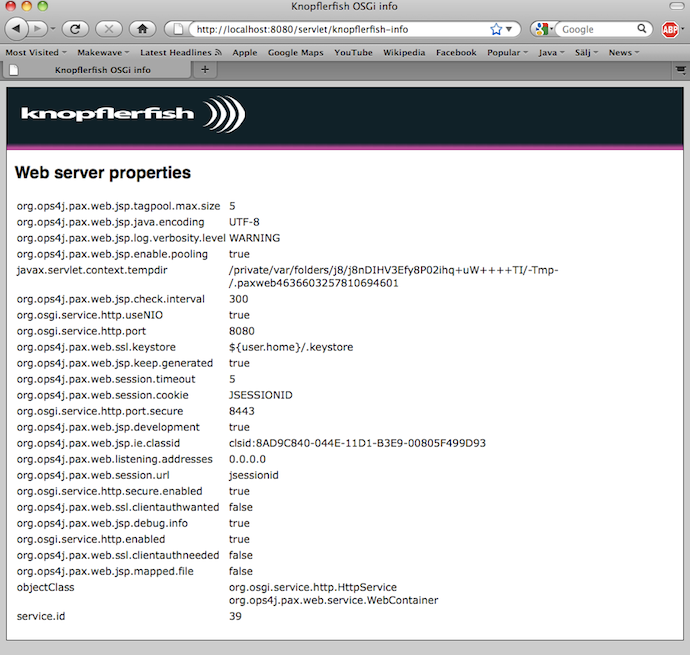Select the UTF-8 encoding value

tap(244, 222)
